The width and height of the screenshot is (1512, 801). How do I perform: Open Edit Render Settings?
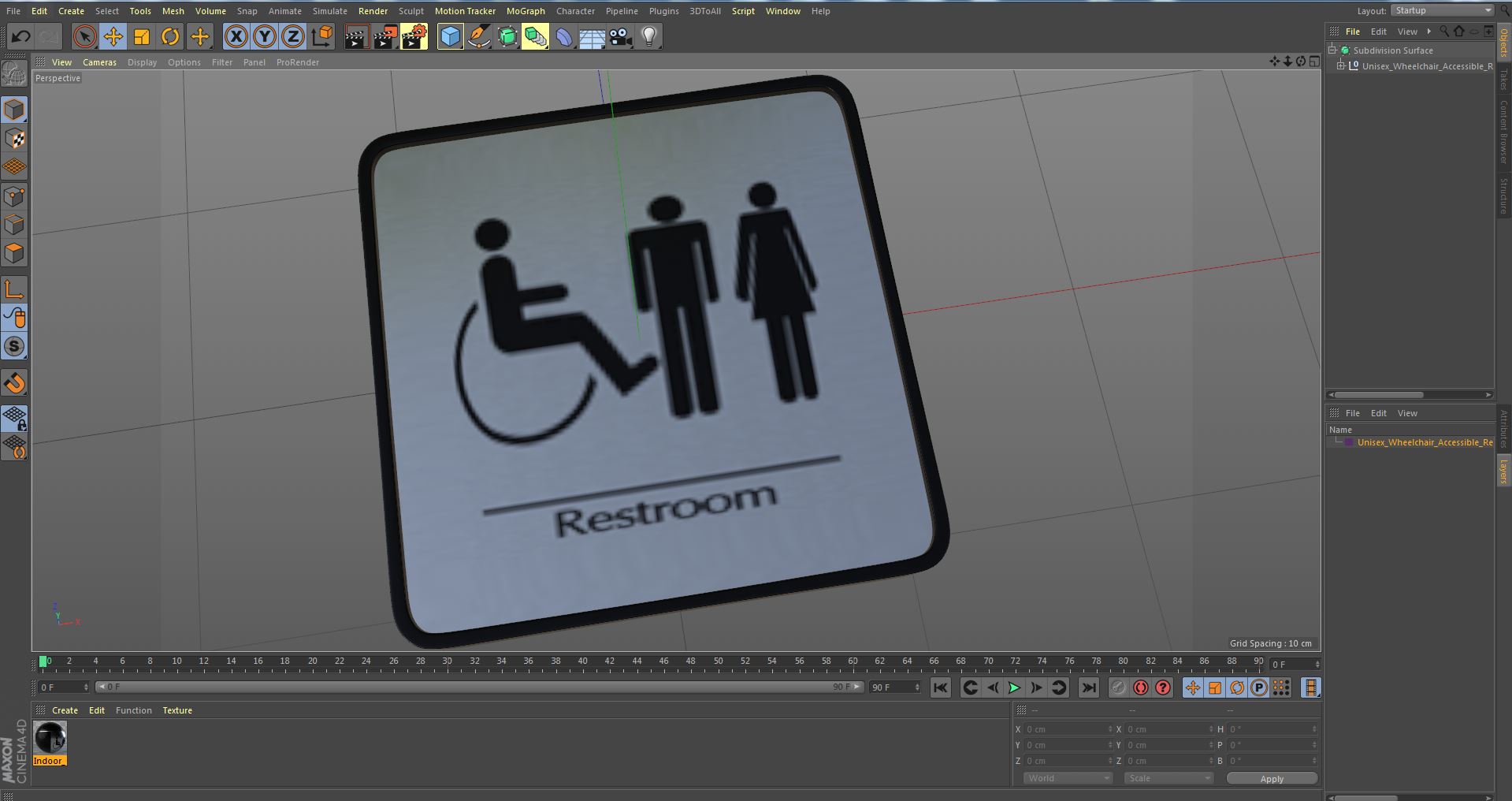pos(414,36)
